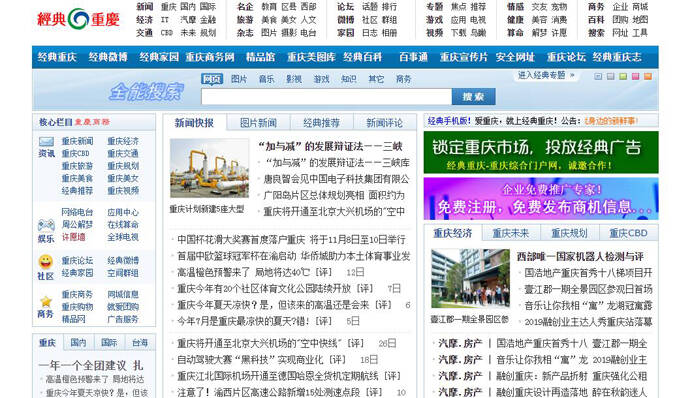Screen dimensions: 690x398
Task: Click the green 锁定重庆市场 advertising banner
Action: (541, 152)
